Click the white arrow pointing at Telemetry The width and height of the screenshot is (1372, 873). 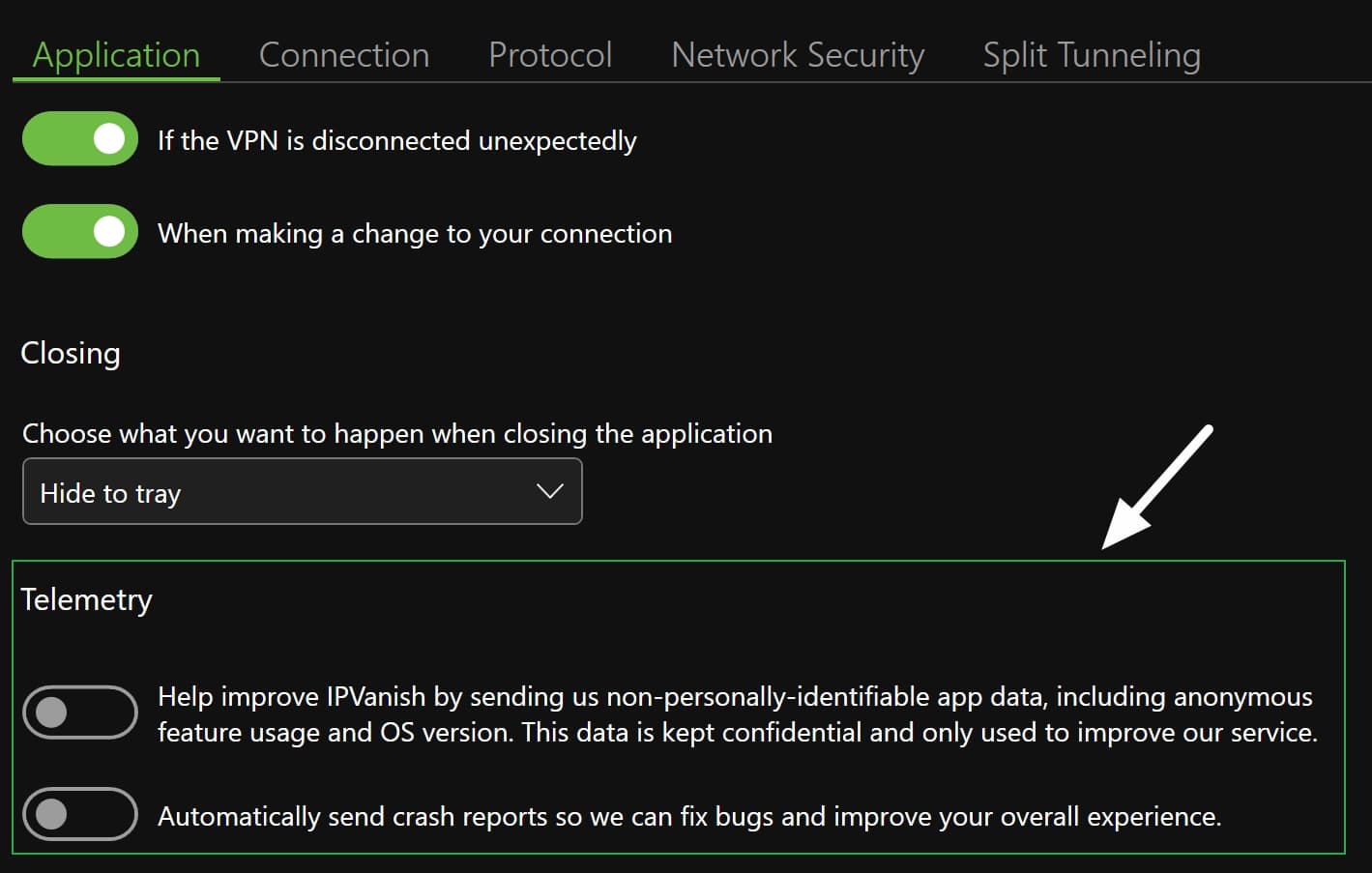coord(1157,487)
